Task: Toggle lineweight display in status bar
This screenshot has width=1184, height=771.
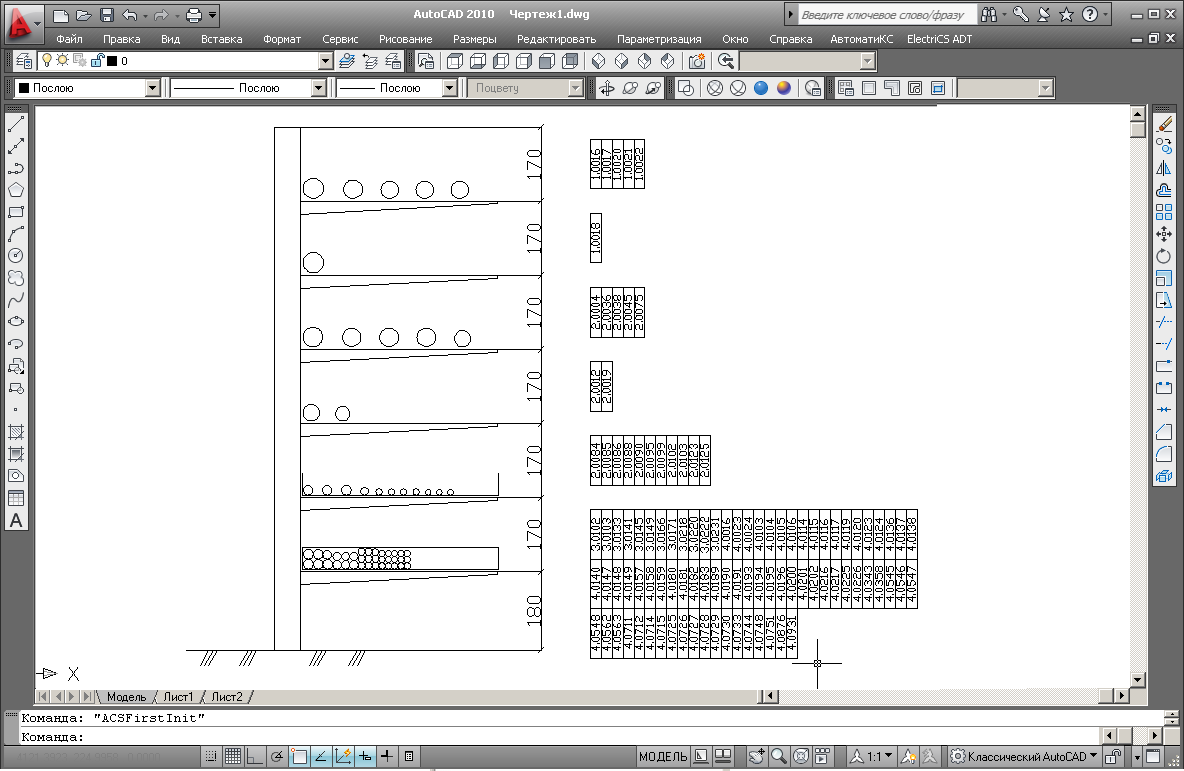Action: click(387, 756)
